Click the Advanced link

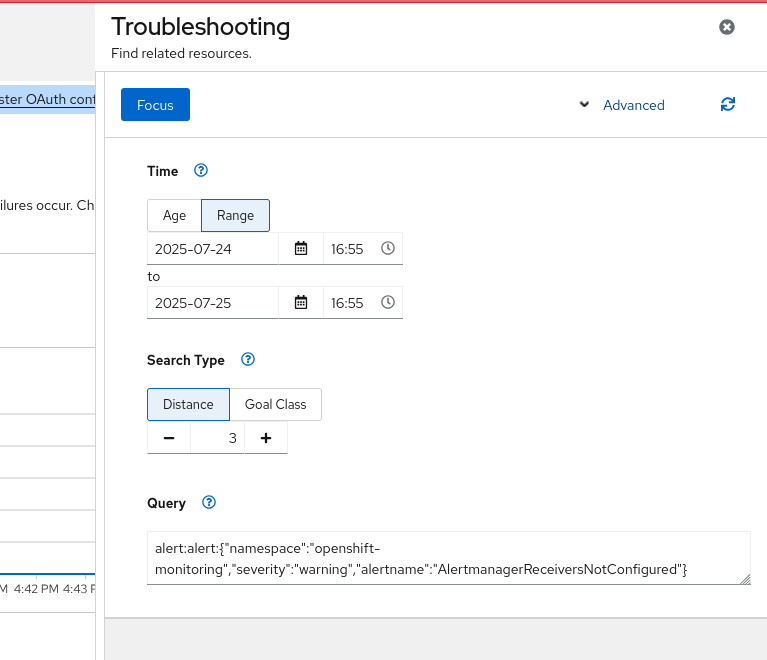[633, 105]
